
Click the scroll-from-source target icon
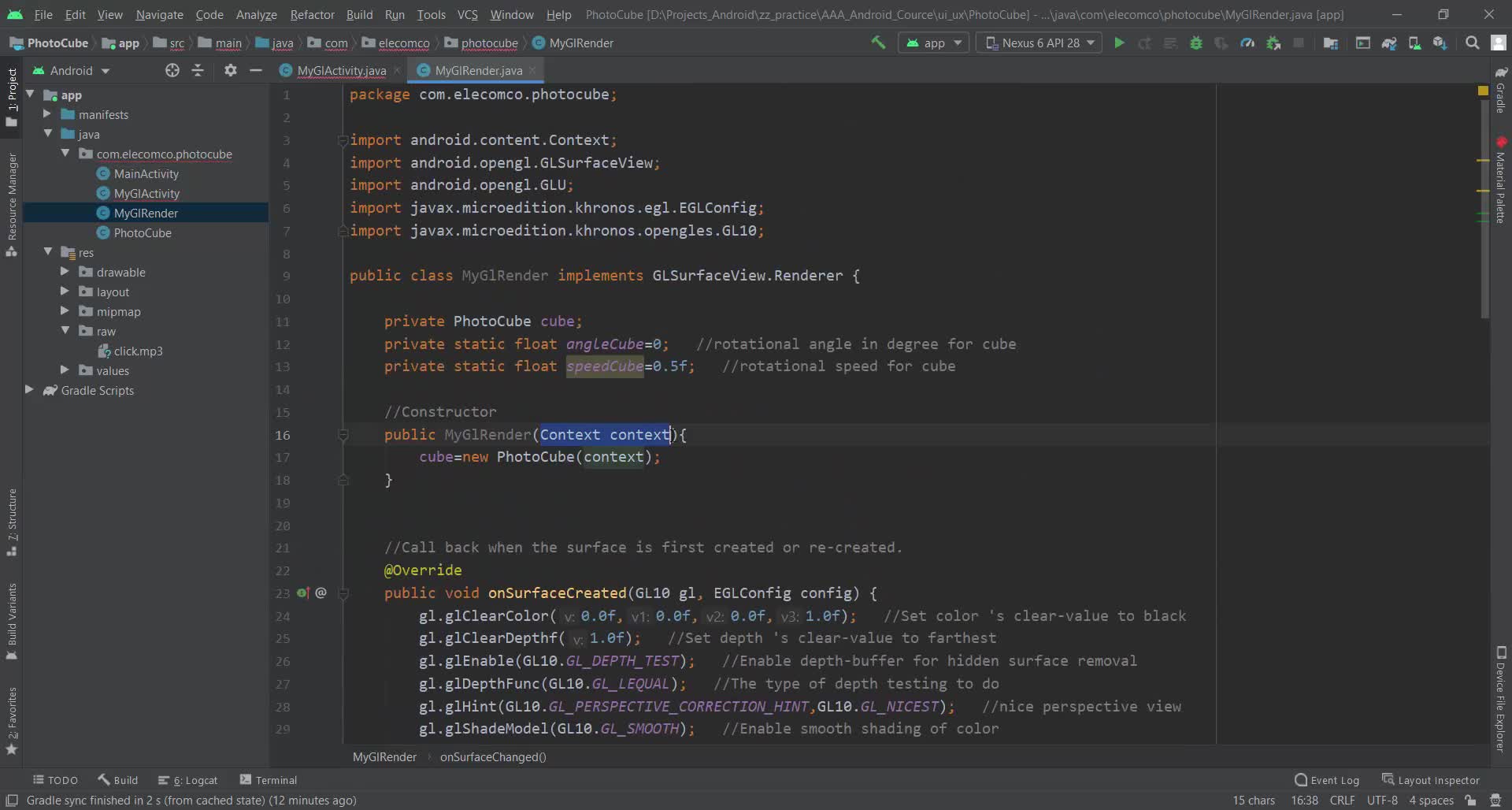coord(172,70)
